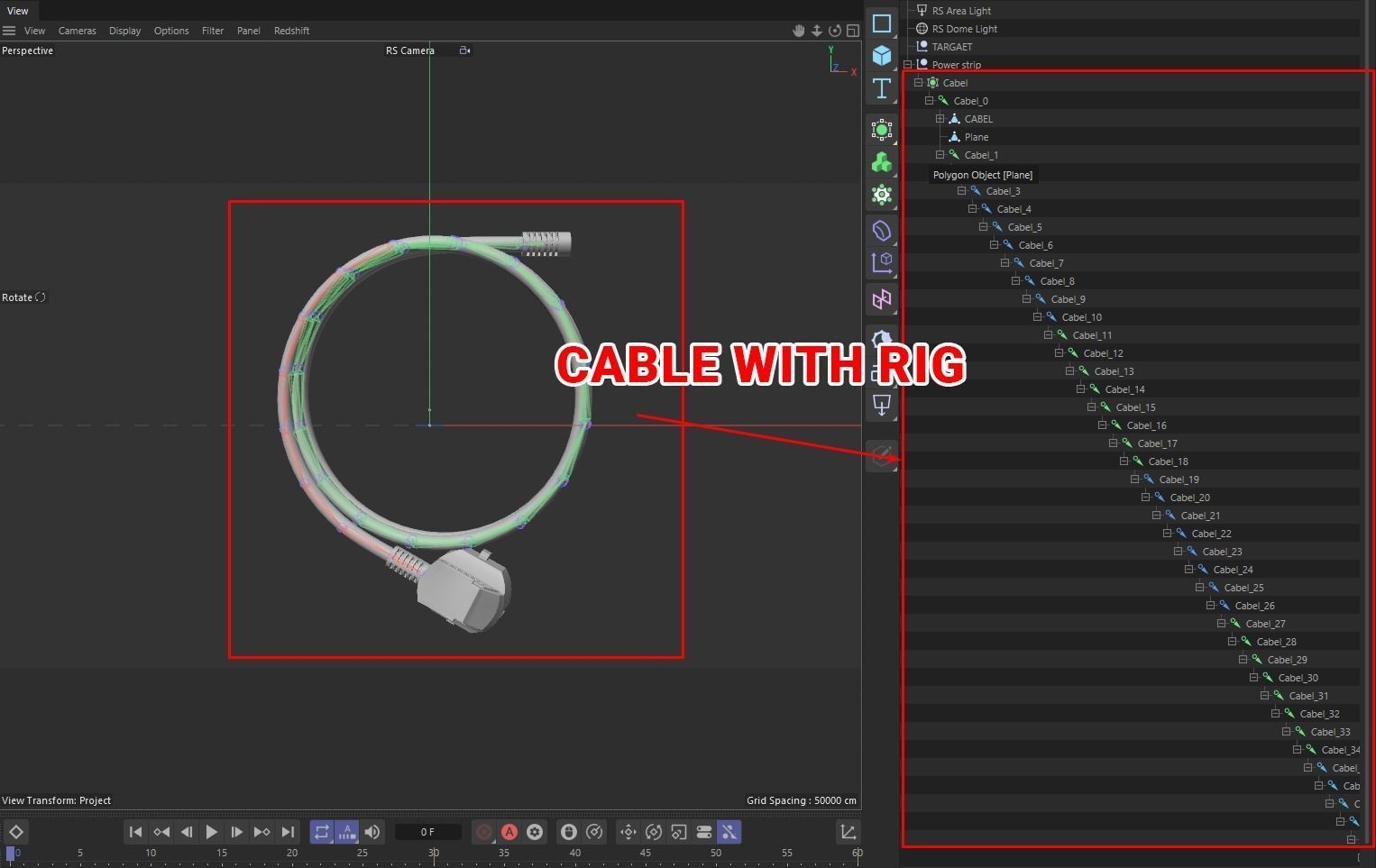Click the viewport orbit rotate icon
The height and width of the screenshot is (868, 1376).
(835, 31)
